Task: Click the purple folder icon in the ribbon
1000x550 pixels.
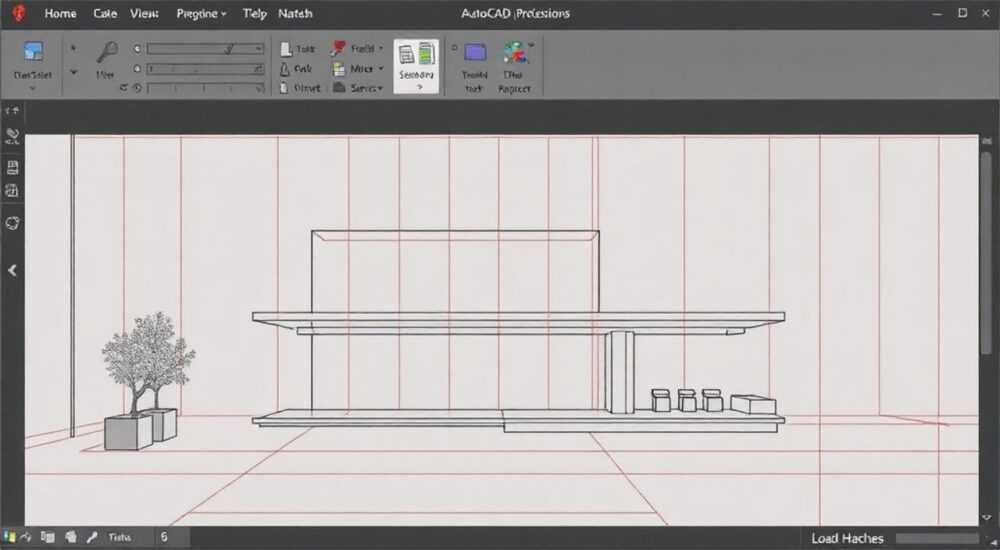Action: (475, 52)
